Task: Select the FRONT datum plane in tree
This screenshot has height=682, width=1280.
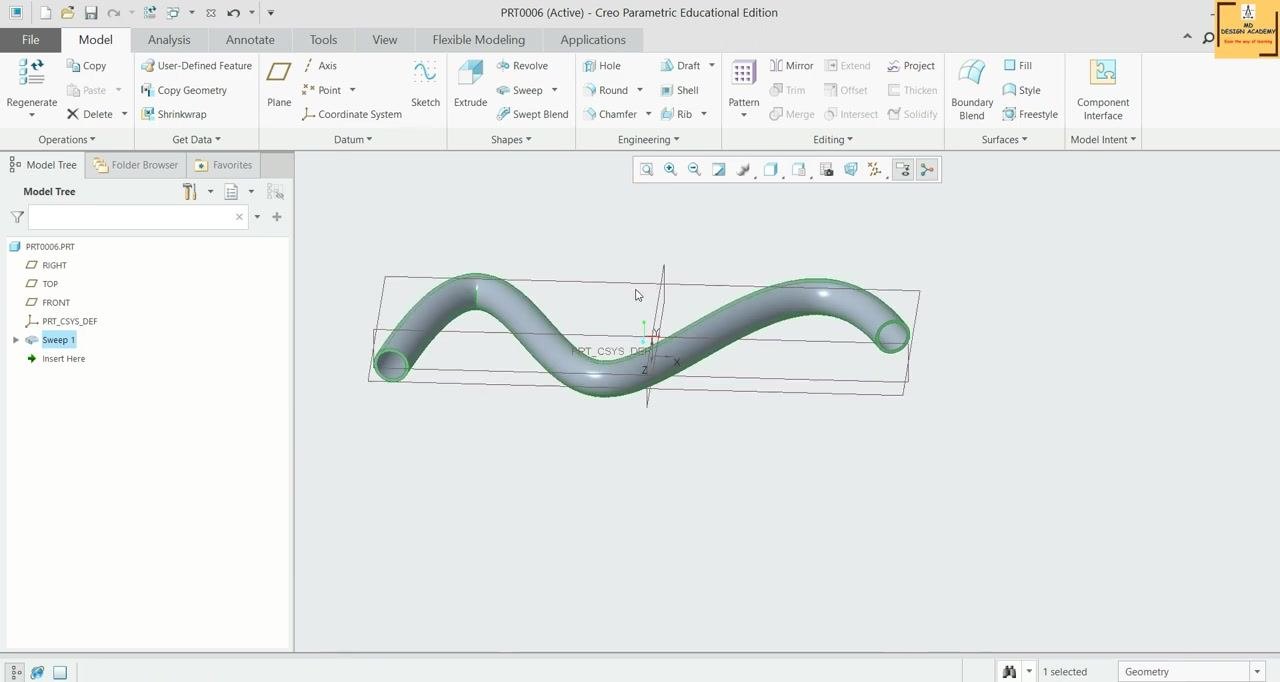Action: [56, 303]
